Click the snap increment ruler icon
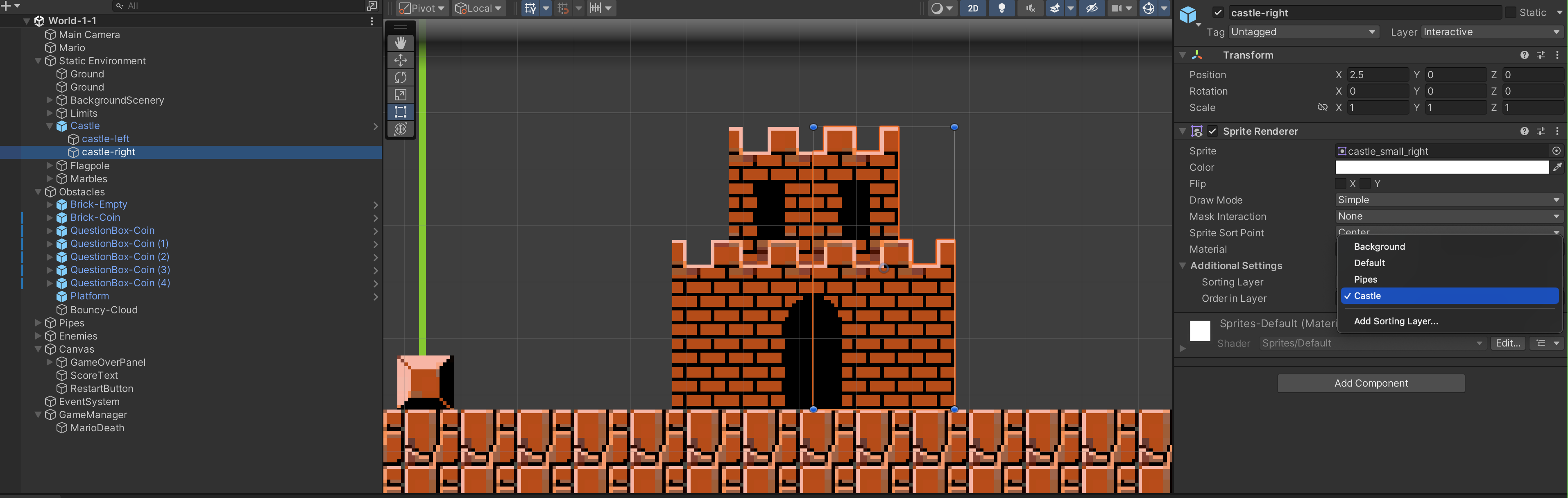1568x498 pixels. (x=595, y=8)
